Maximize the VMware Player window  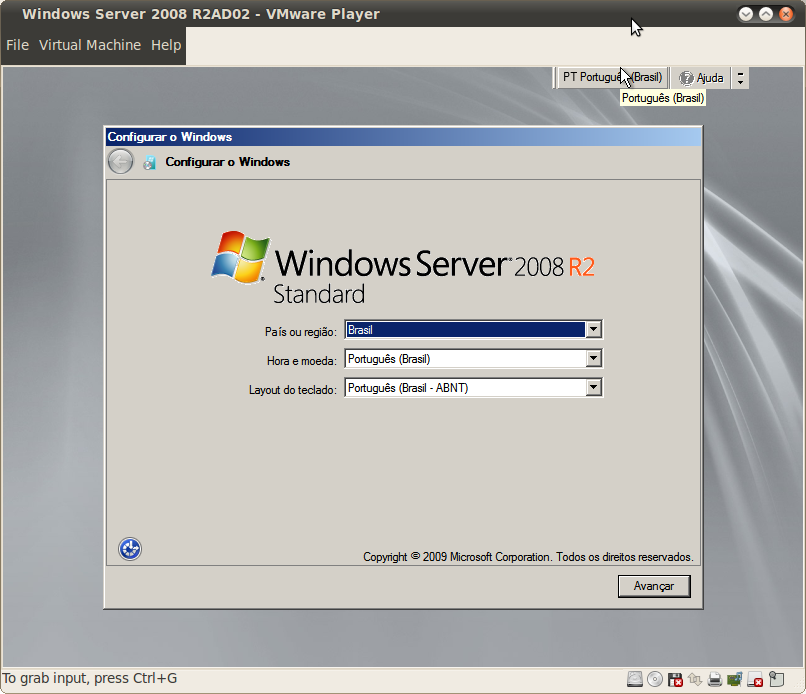tap(766, 14)
